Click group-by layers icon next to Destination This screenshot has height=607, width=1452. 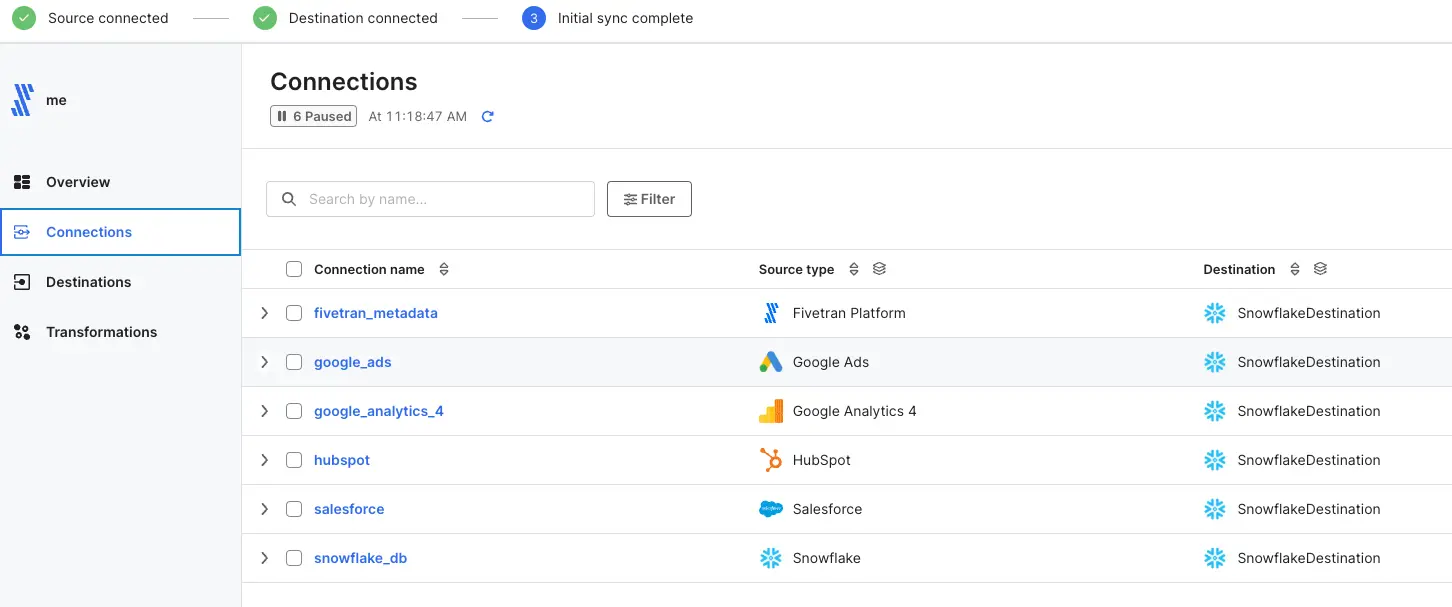(1320, 269)
